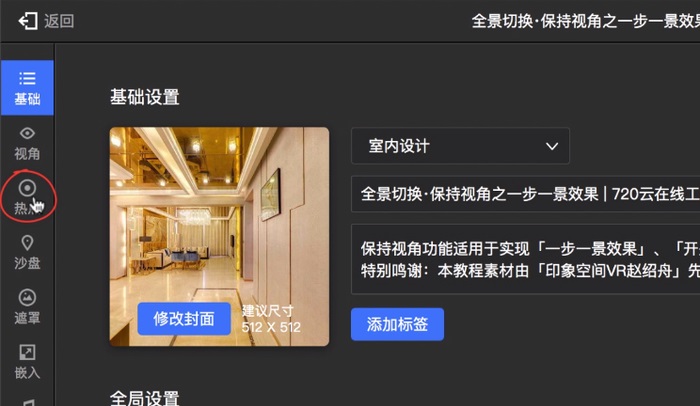Click the music note icon at sidebar bottom
700x406 pixels.
pyautogui.click(x=28, y=402)
